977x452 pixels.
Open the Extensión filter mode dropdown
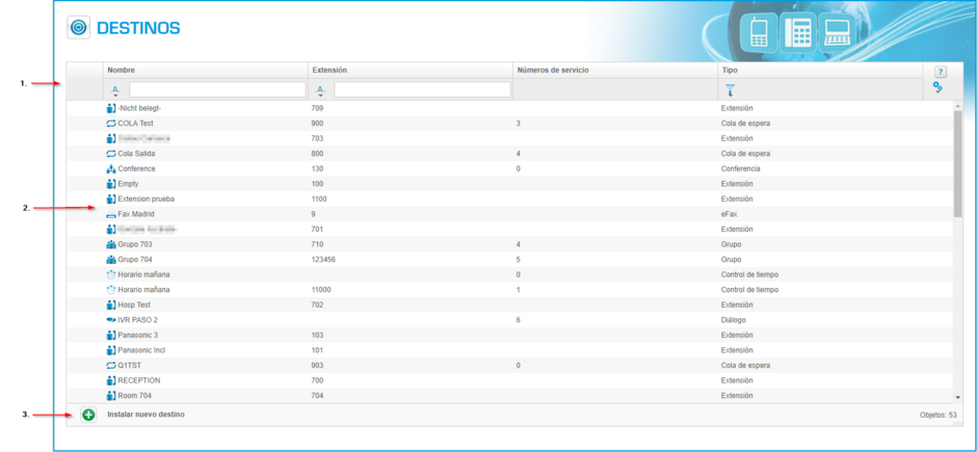pyautogui.click(x=320, y=90)
